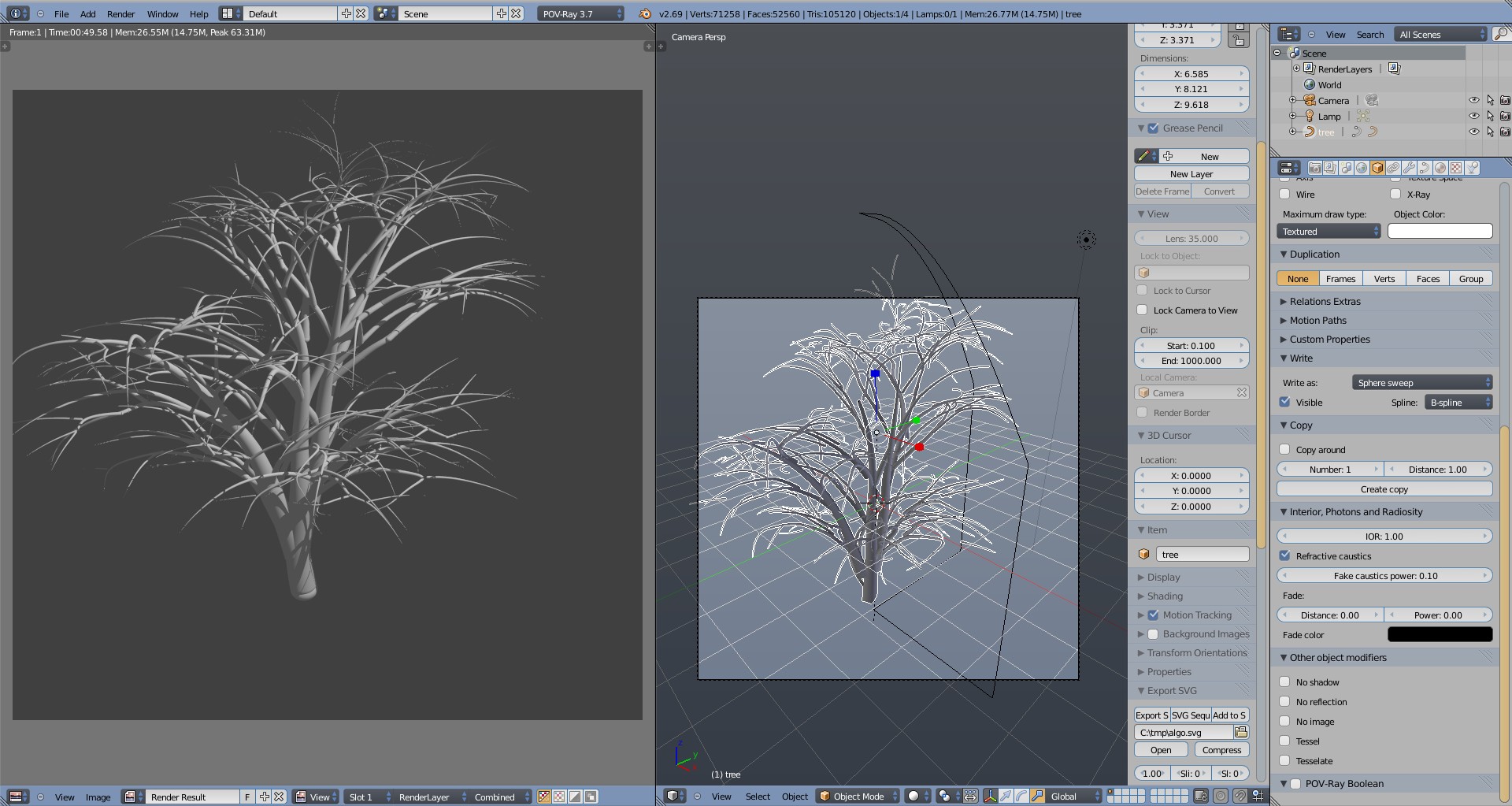Click the black Fade color swatch
Screen dimensions: 1512x806
[1440, 635]
